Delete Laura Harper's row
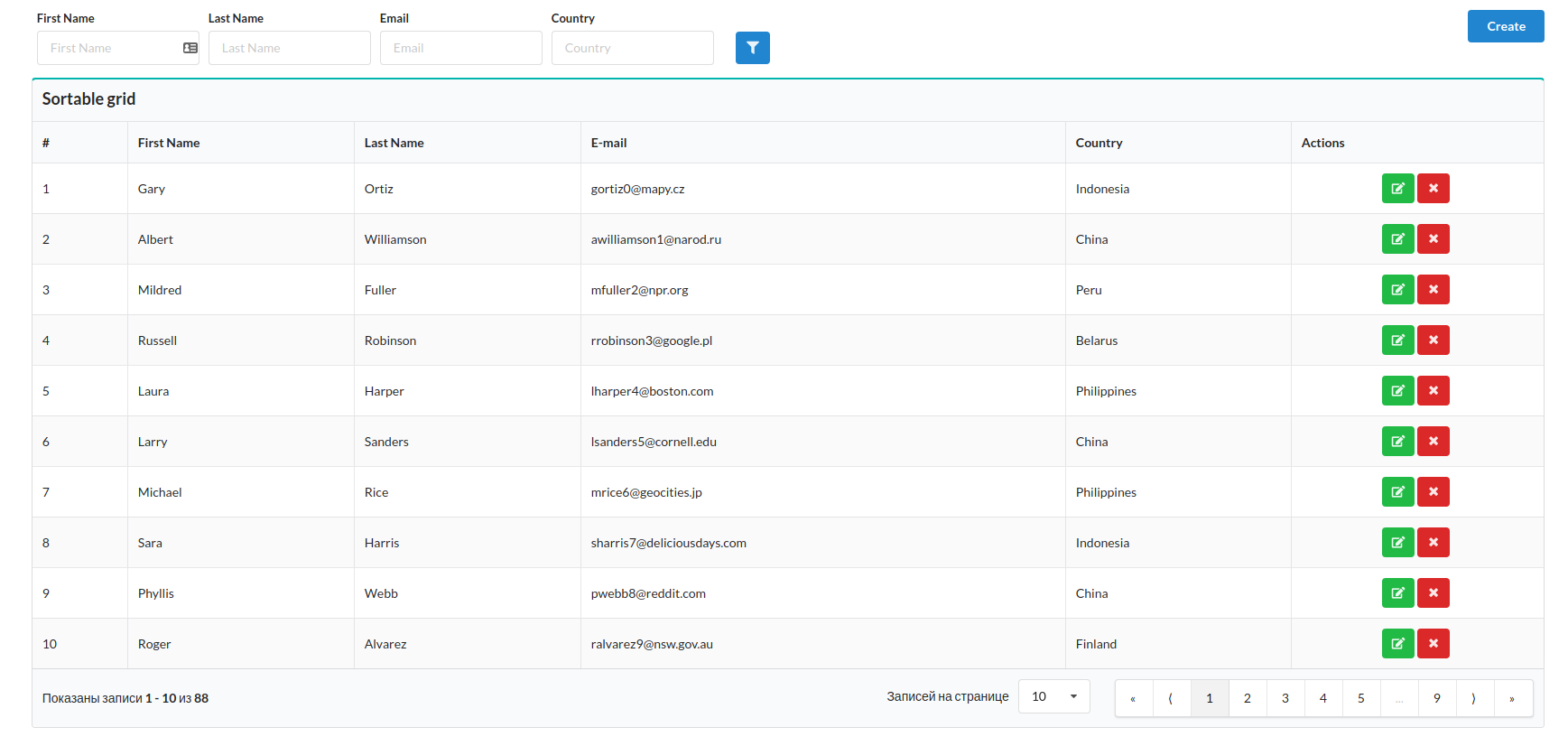Viewport: 1568px width, 746px height. pyautogui.click(x=1433, y=391)
